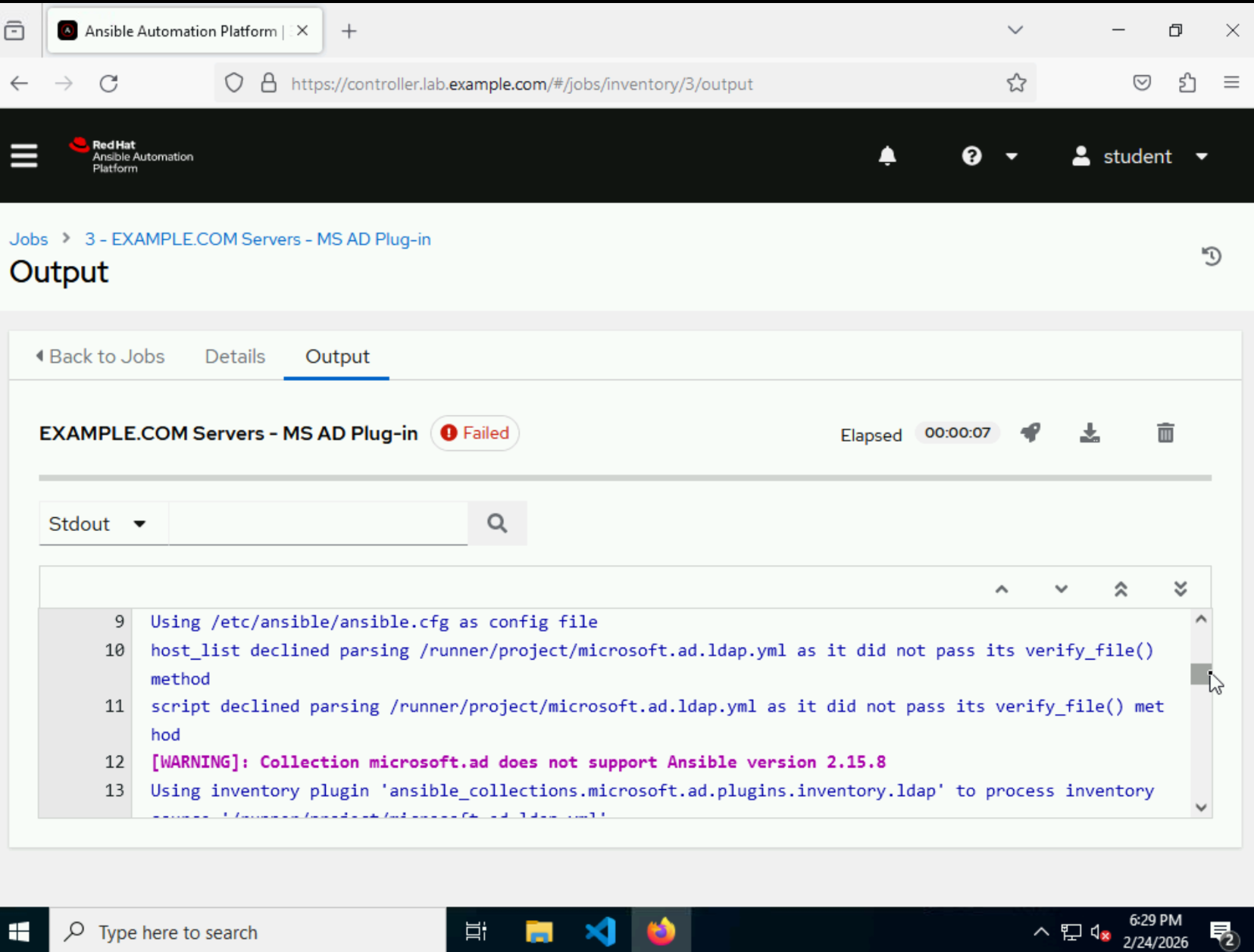Click the output search text field
Image resolution: width=1254 pixels, height=952 pixels.
point(317,523)
